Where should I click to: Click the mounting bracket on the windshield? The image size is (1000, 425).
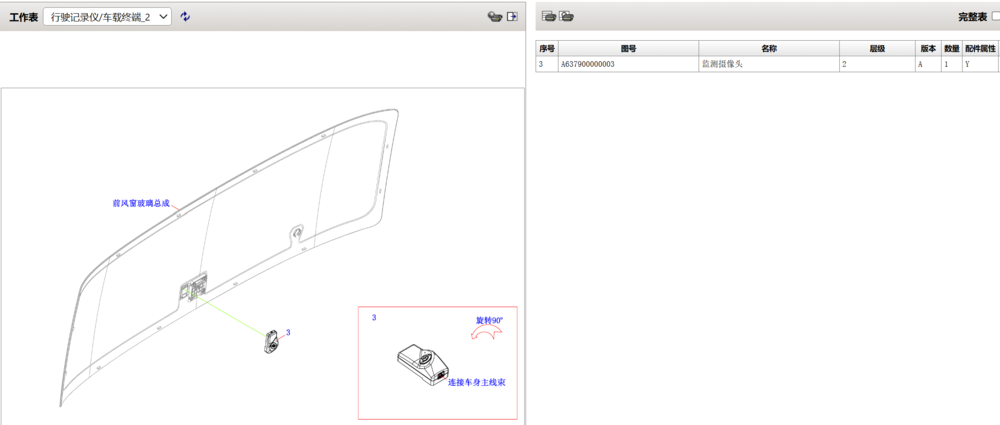[193, 285]
